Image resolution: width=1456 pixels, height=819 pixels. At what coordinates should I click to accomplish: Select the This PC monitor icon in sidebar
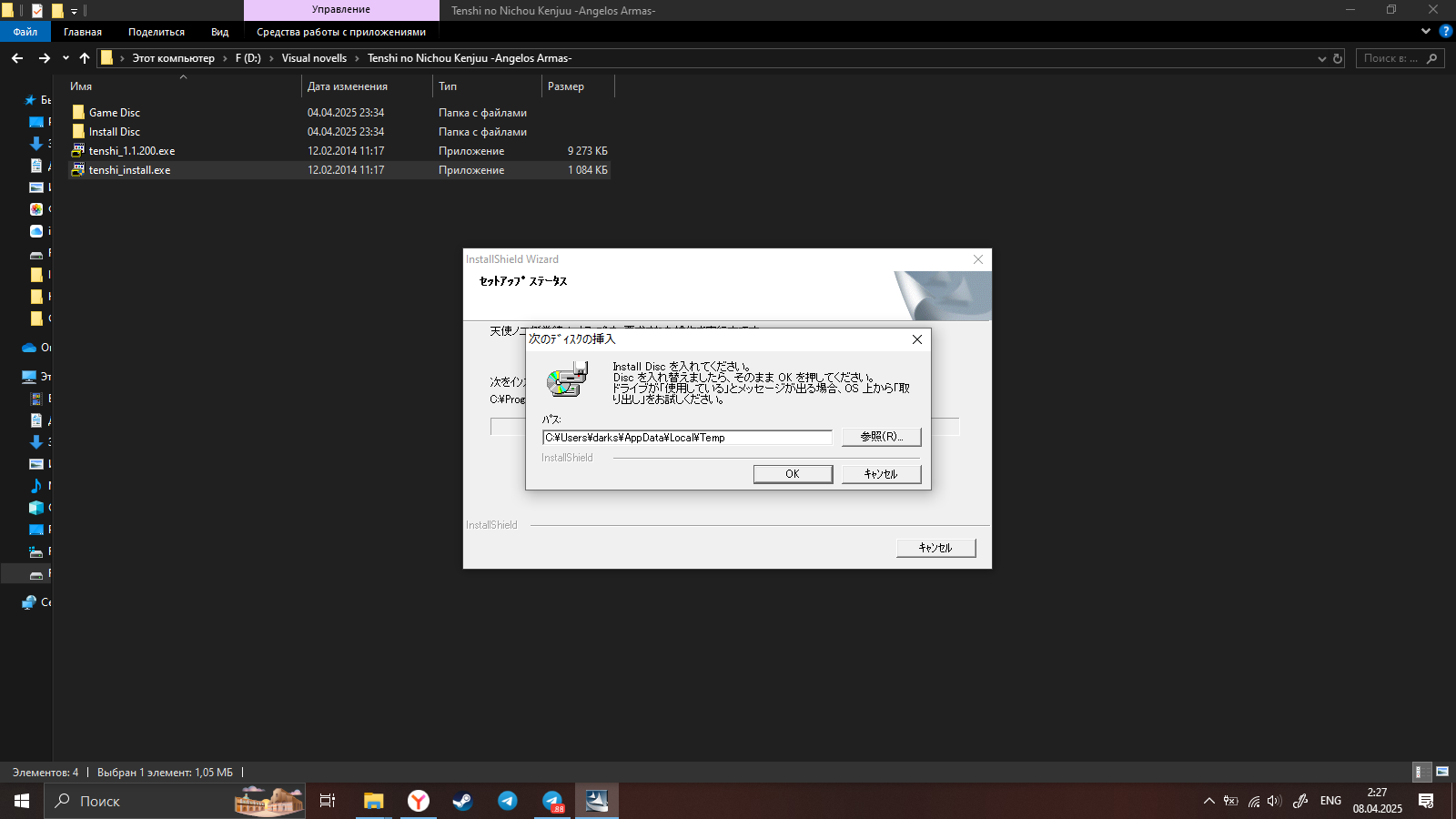tap(29, 377)
